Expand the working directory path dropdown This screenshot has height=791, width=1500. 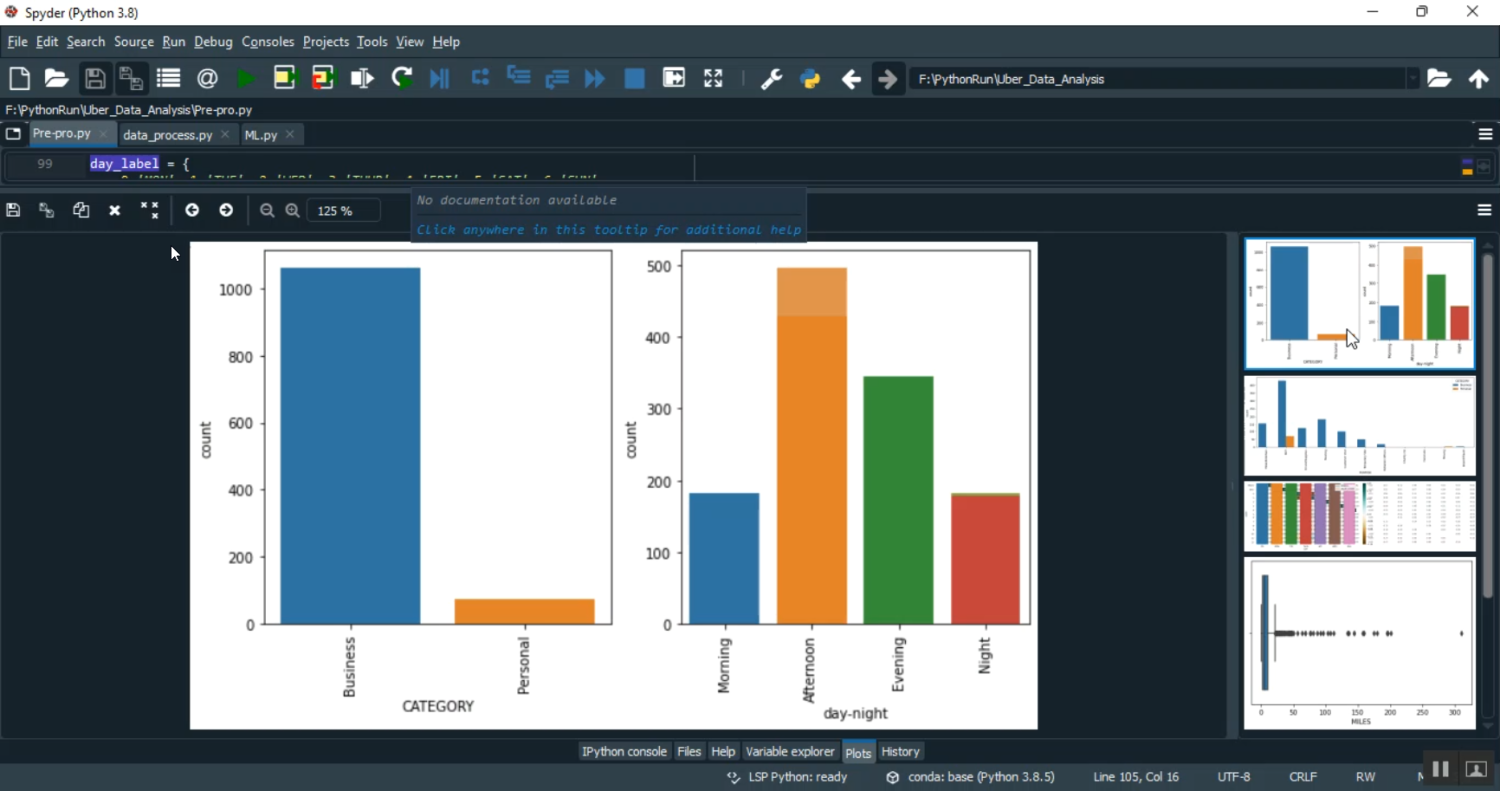coord(1412,79)
